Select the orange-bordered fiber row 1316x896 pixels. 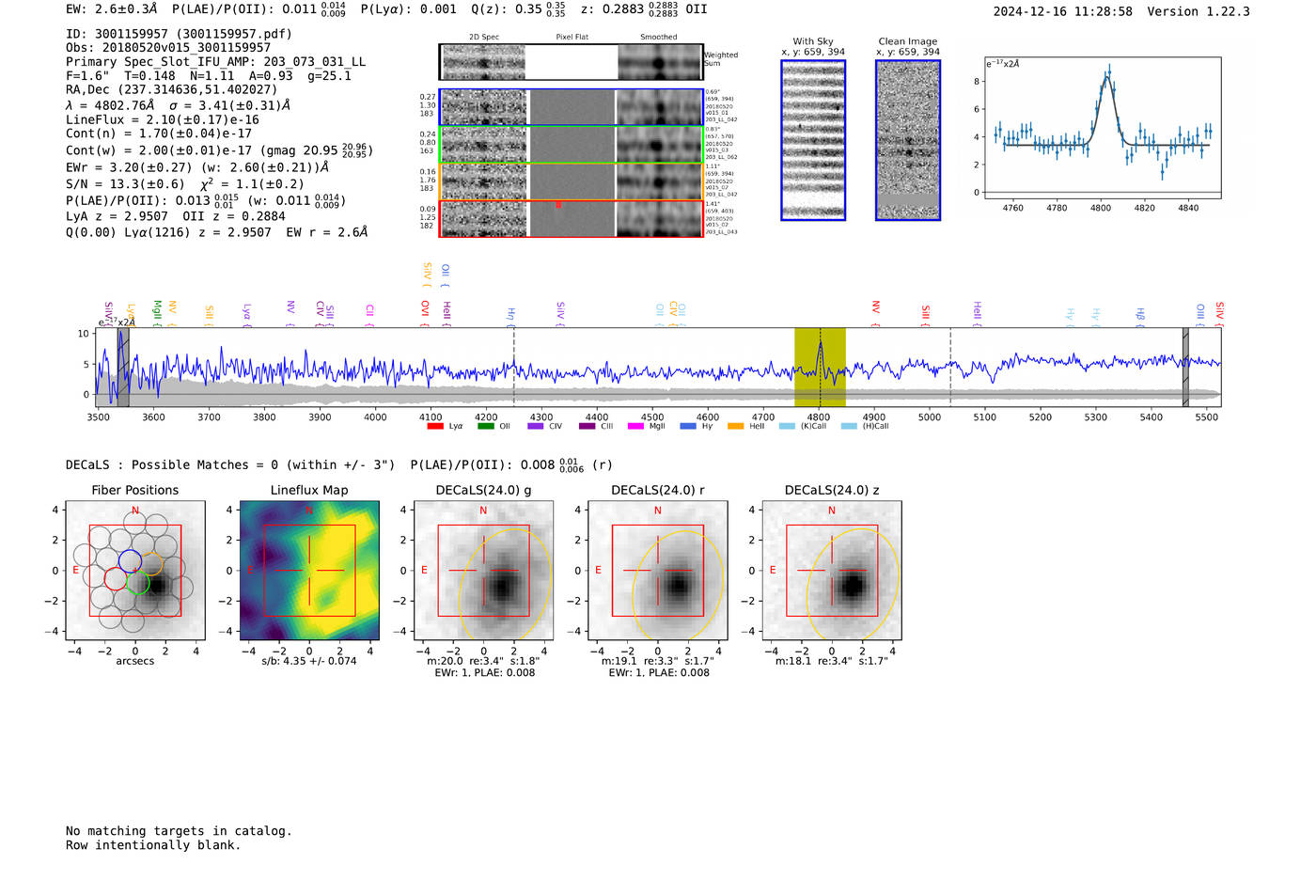(571, 181)
